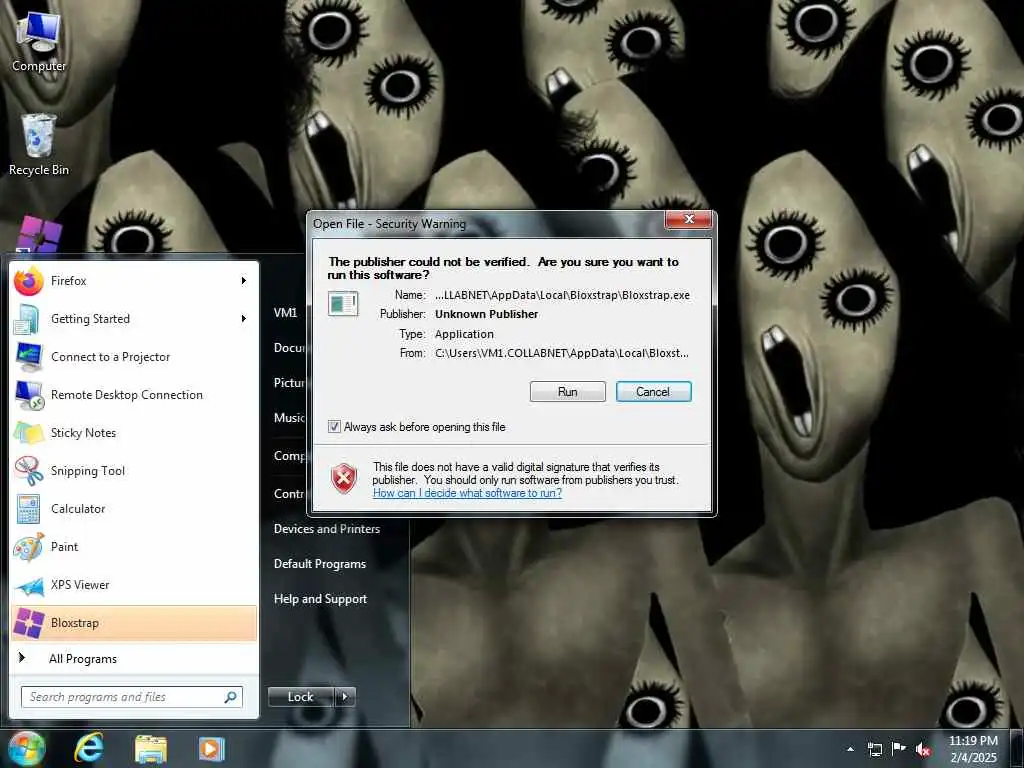Viewport: 1024px width, 768px height.
Task: Click the From path C:\Users\VM1.COLLABNET text
Action: (562, 353)
